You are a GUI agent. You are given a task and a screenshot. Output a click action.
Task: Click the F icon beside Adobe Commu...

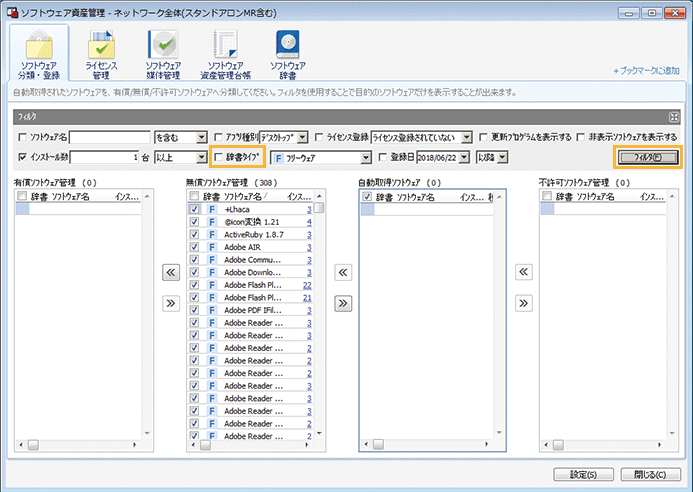click(212, 259)
